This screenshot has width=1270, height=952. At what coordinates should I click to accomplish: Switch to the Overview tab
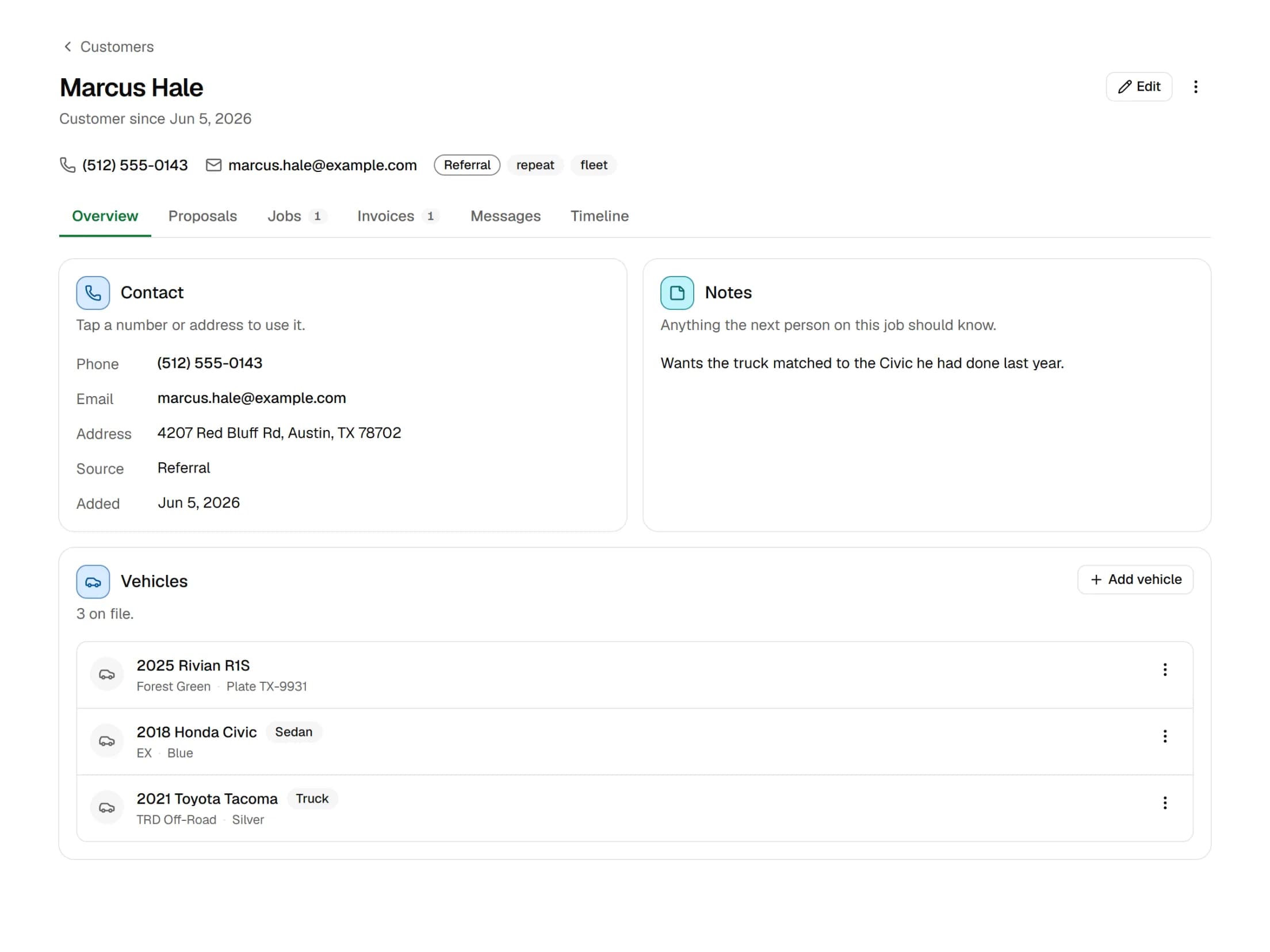tap(105, 216)
